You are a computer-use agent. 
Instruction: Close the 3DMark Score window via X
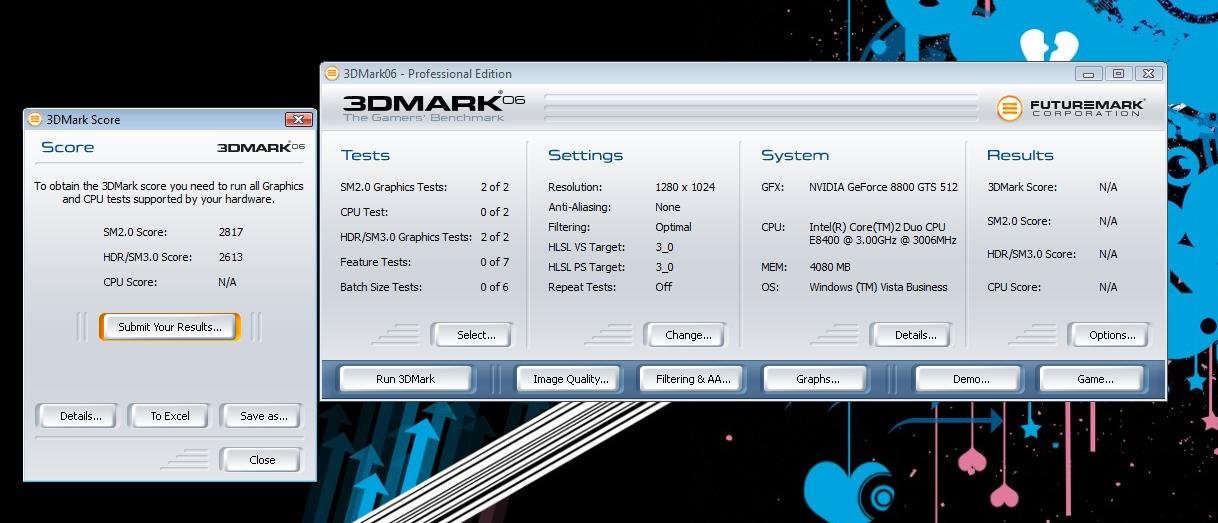(x=299, y=119)
